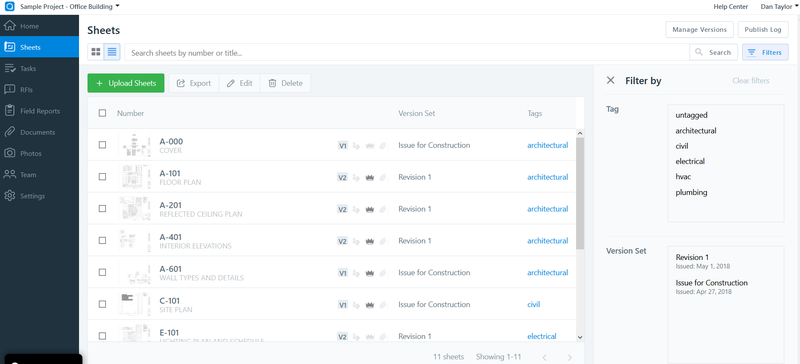
Task: Open the C-101 sheet thumbnail
Action: 135,304
